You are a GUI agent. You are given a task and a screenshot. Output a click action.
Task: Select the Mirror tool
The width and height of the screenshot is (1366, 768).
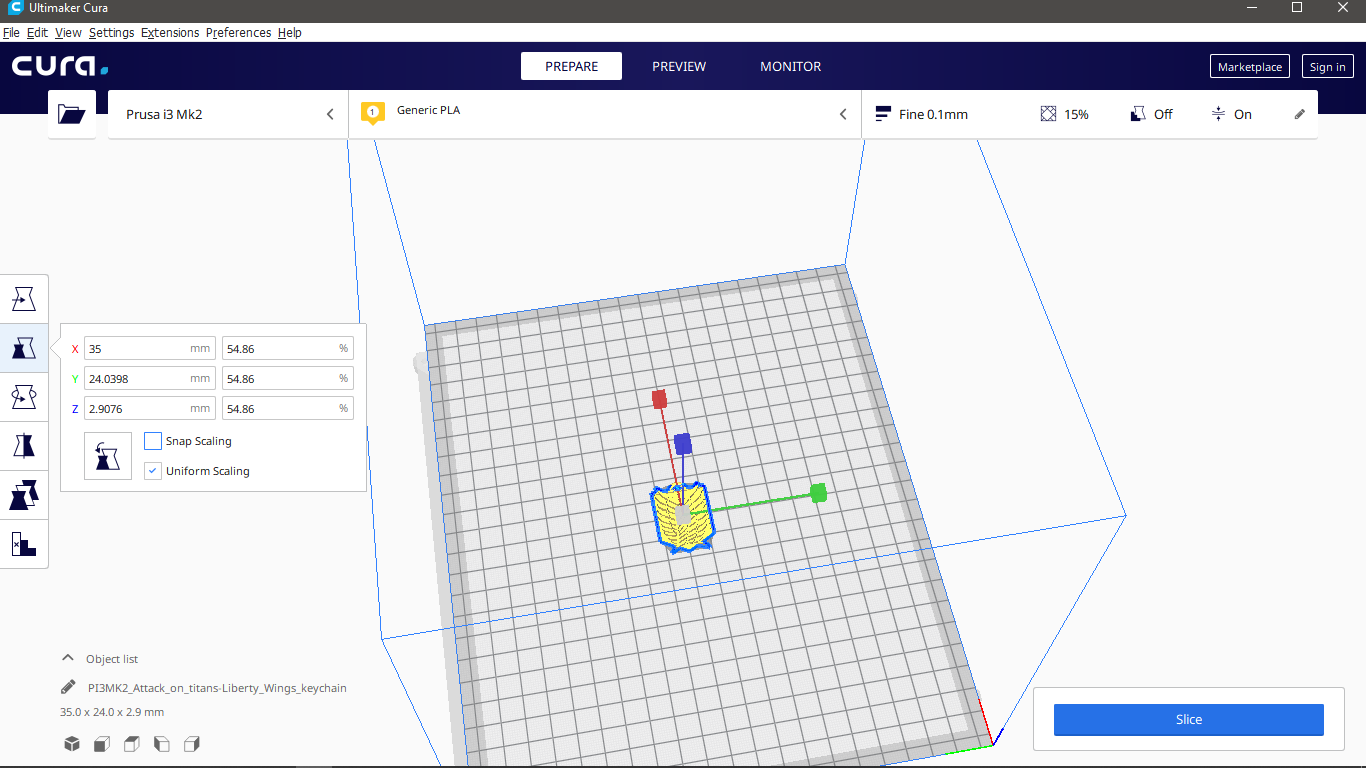point(24,446)
